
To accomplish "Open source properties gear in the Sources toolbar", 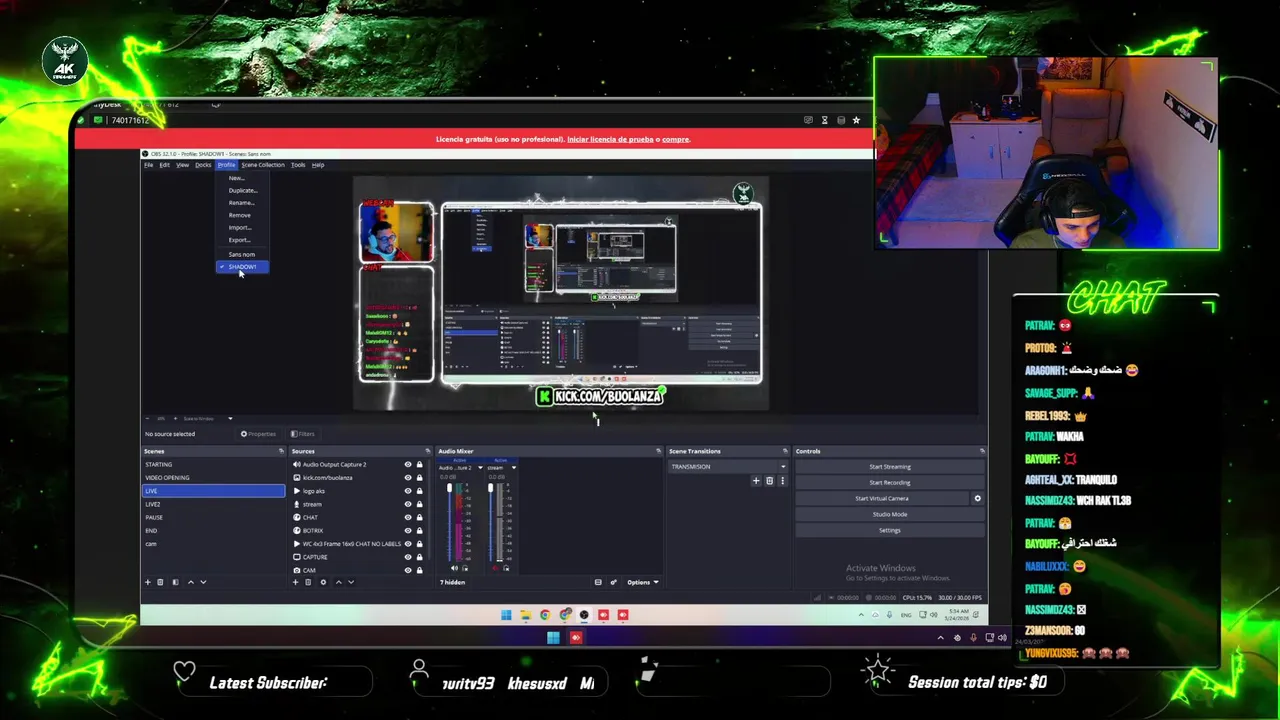I will pos(323,582).
